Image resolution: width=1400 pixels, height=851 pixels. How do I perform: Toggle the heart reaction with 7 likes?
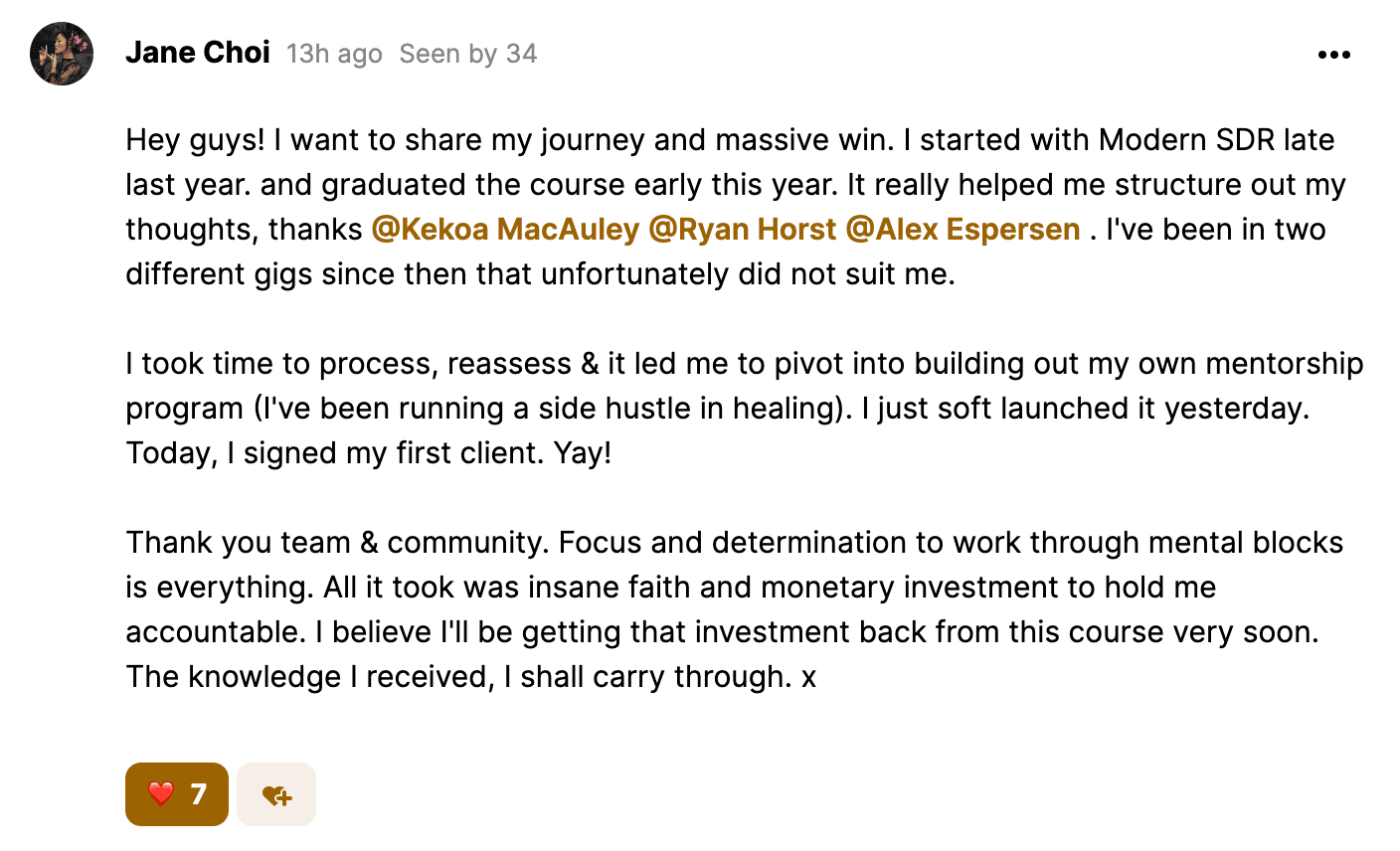177,793
